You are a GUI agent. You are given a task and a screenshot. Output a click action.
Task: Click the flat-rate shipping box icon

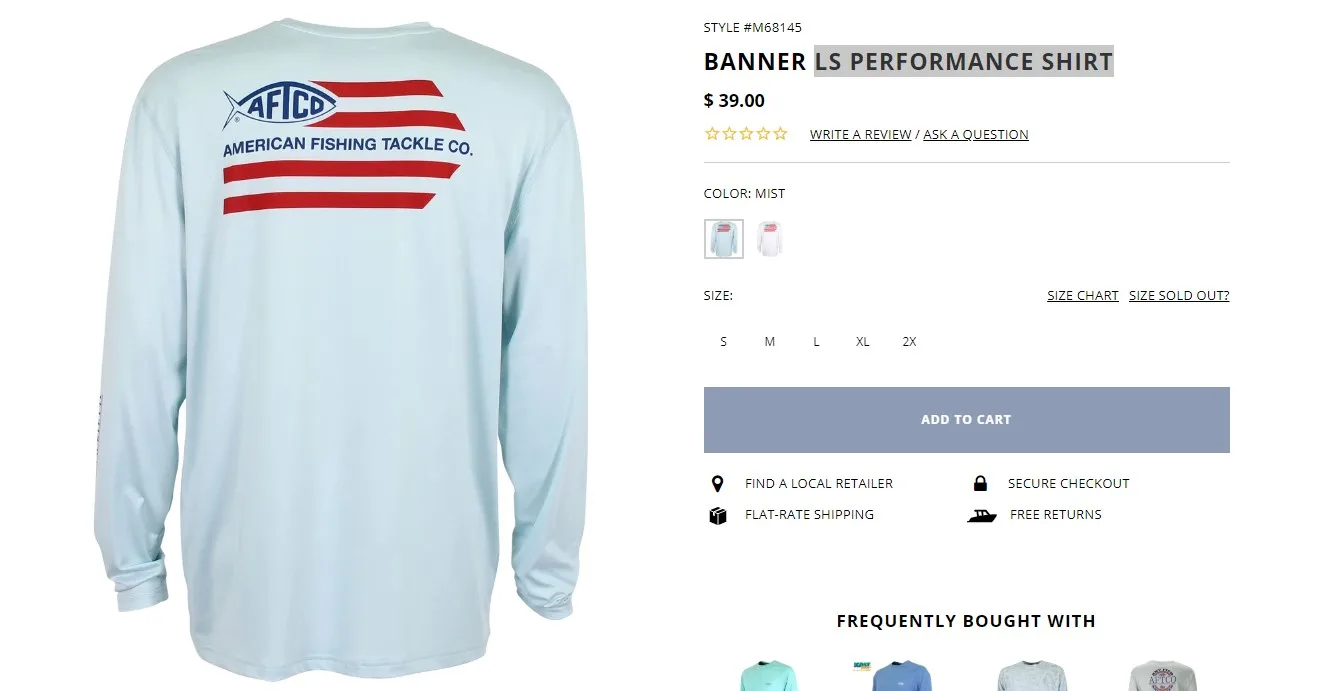(717, 515)
